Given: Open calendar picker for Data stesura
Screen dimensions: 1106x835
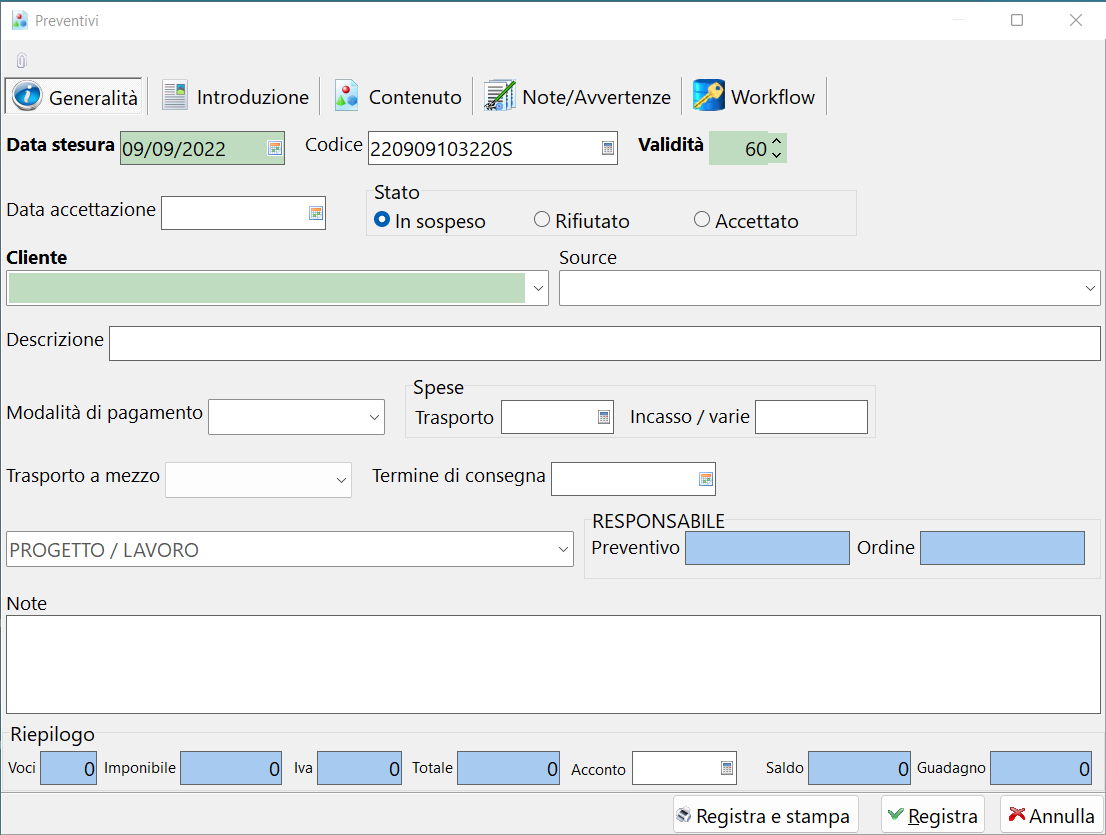Looking at the screenshot, I should point(274,149).
